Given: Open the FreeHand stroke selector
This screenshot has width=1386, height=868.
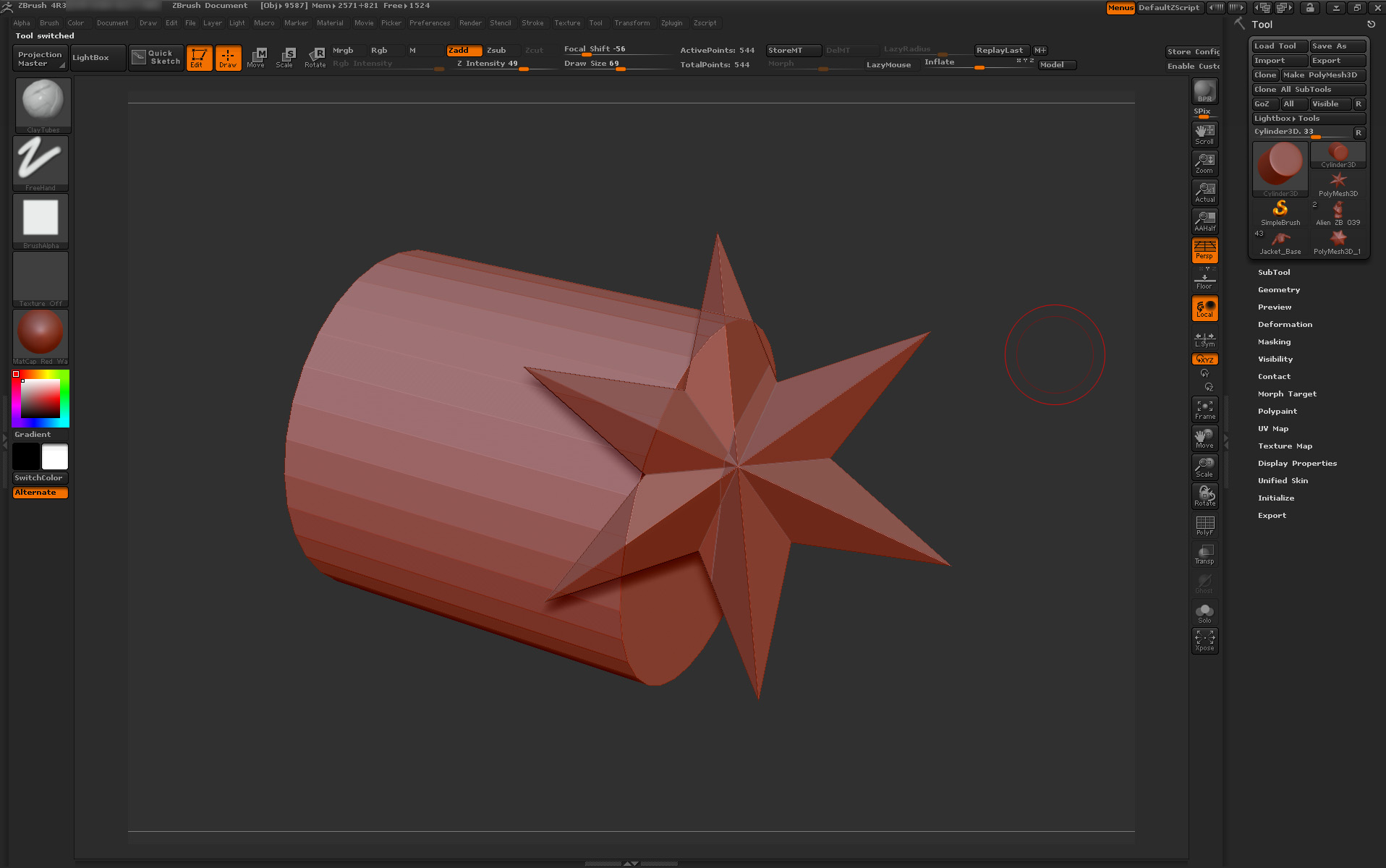Looking at the screenshot, I should pyautogui.click(x=41, y=162).
